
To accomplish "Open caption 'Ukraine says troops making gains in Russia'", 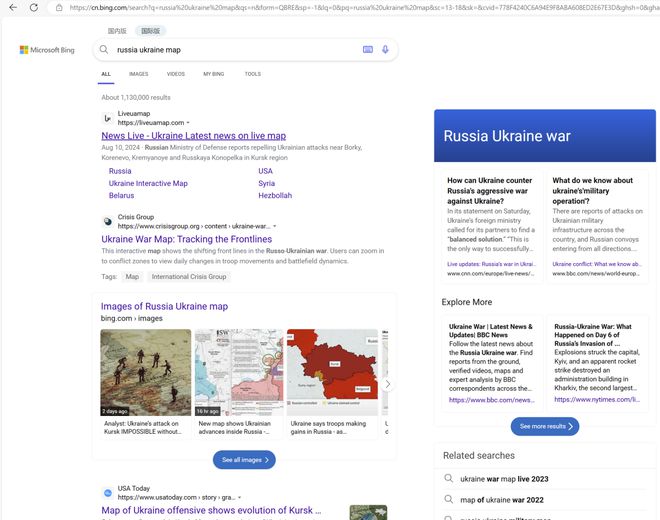I will point(328,427).
